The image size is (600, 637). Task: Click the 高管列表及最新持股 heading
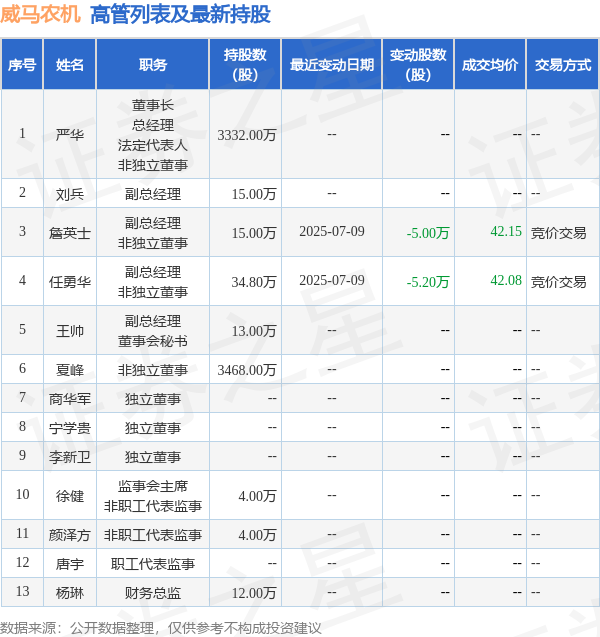coord(180,15)
